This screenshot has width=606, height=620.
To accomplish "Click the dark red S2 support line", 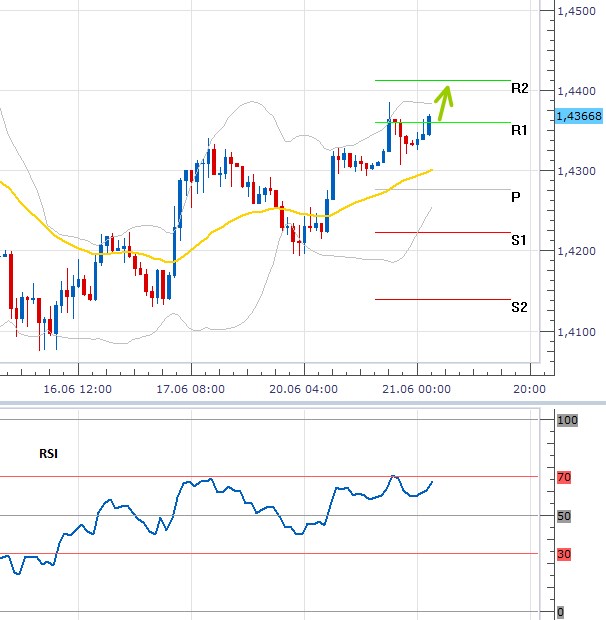I will [x=443, y=299].
